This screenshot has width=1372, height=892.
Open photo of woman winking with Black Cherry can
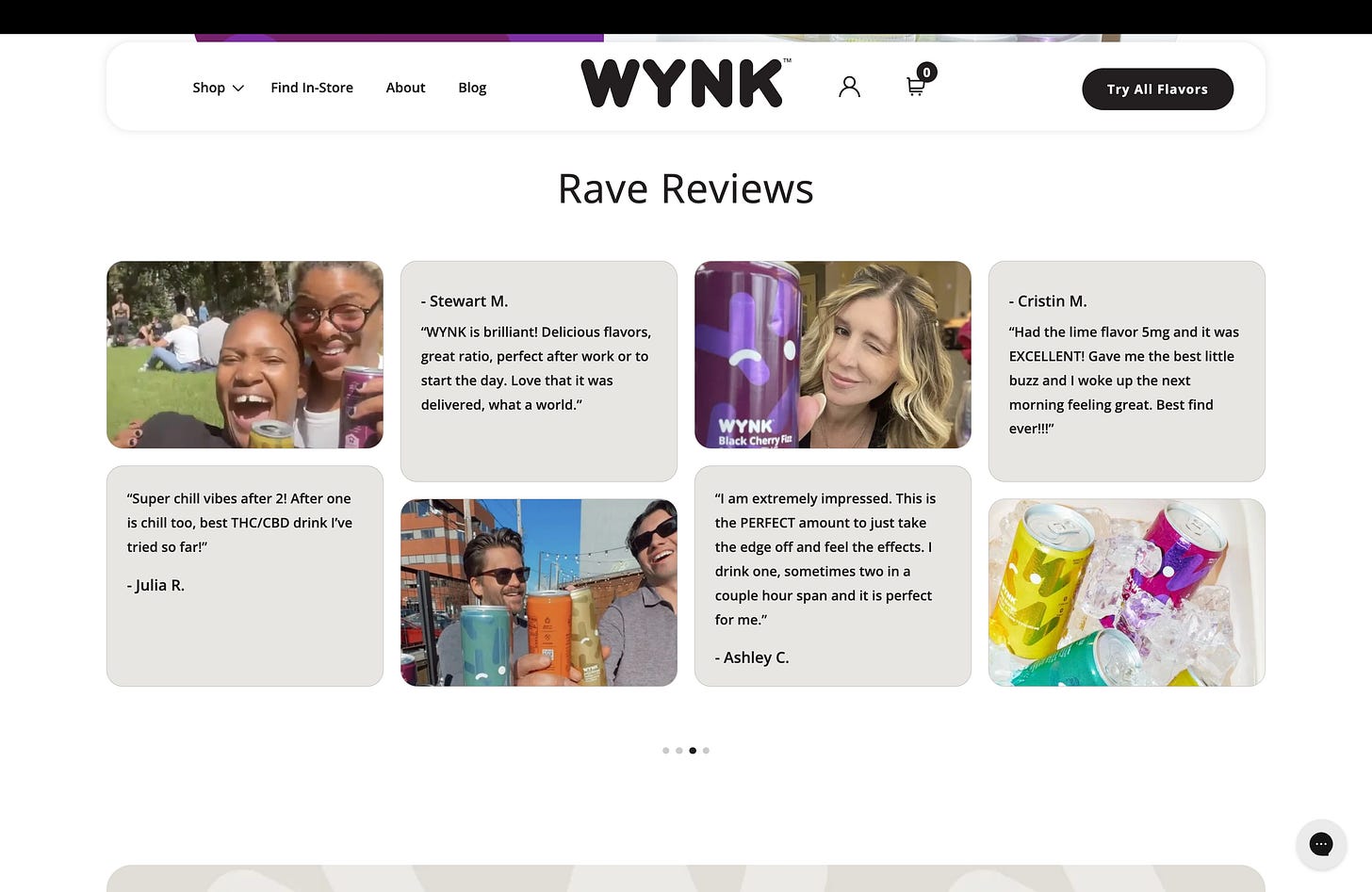click(x=833, y=354)
